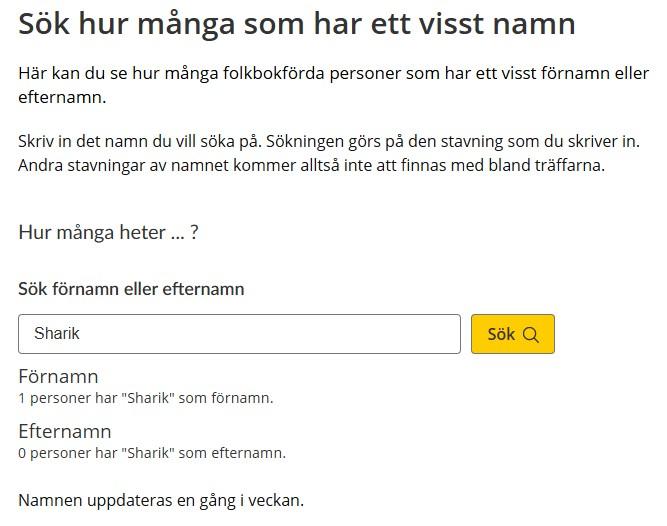
Task: Click the word 'Sök' on the yellow button
Action: (501, 334)
